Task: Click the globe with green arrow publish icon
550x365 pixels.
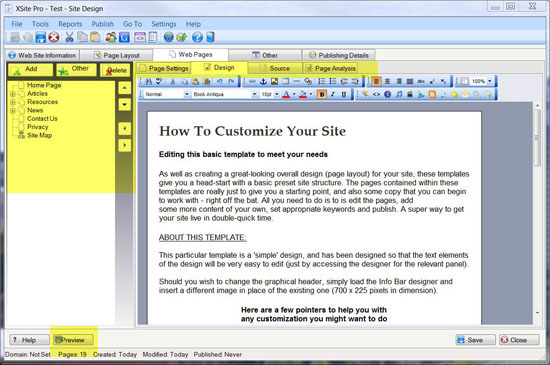Action: [x=182, y=37]
